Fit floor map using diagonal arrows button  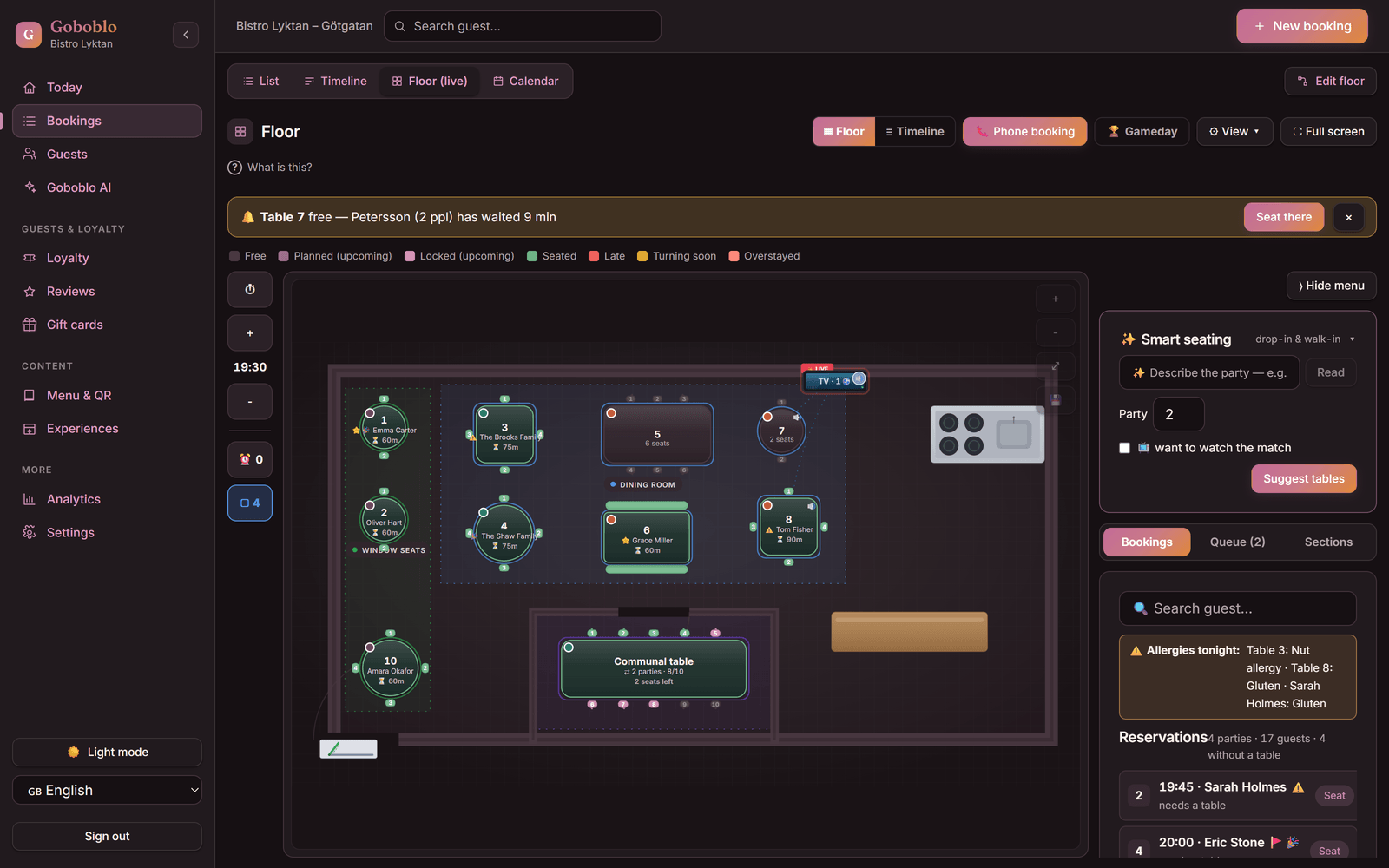click(x=1056, y=366)
